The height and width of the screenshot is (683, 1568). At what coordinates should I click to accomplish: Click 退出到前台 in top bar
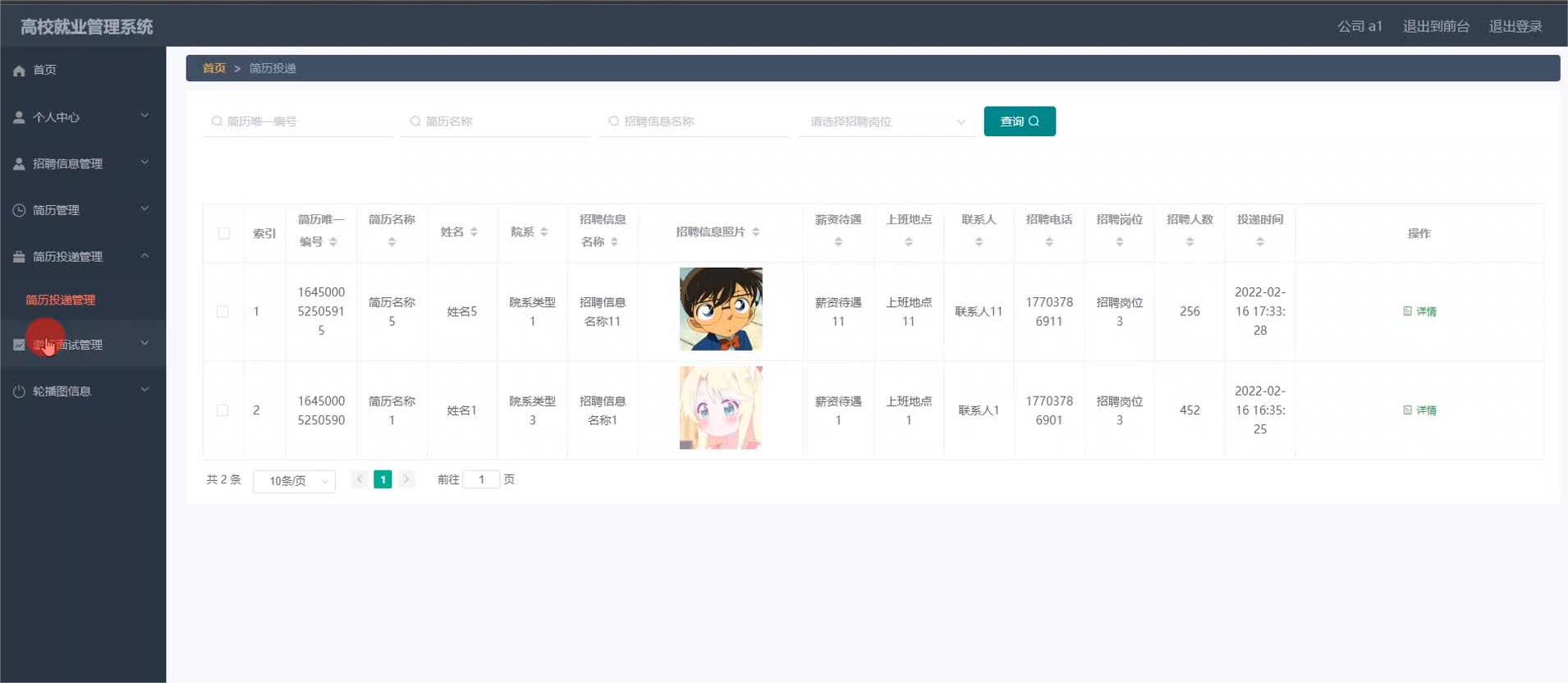[1436, 26]
